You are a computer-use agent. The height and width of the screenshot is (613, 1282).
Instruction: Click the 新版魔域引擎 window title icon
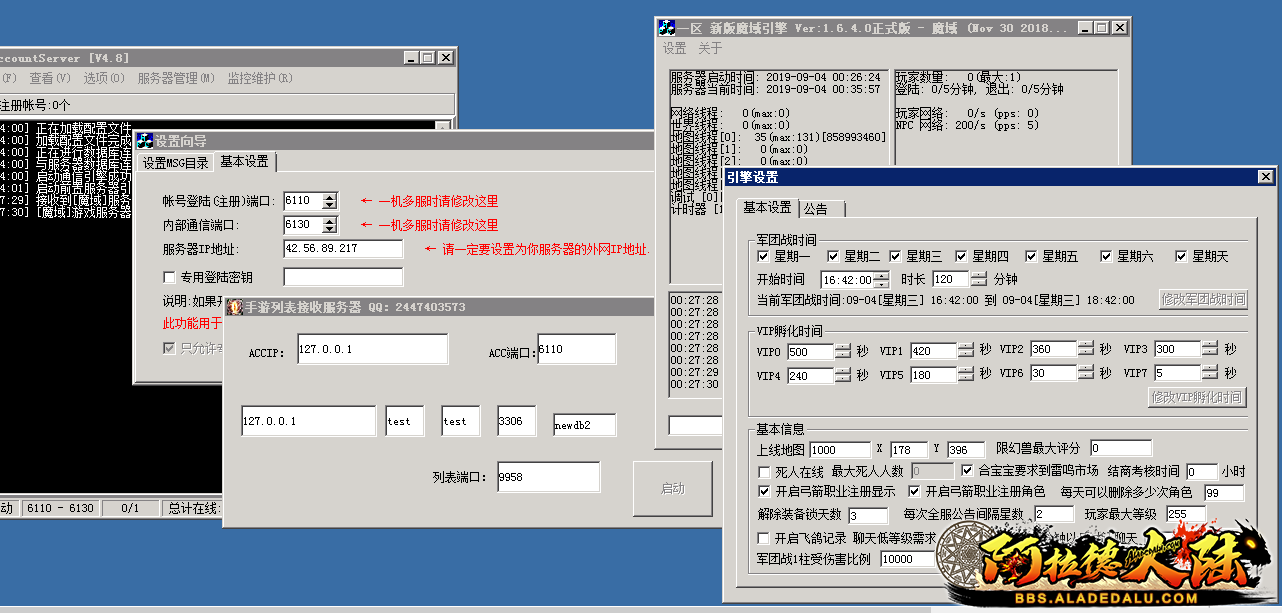pos(667,28)
